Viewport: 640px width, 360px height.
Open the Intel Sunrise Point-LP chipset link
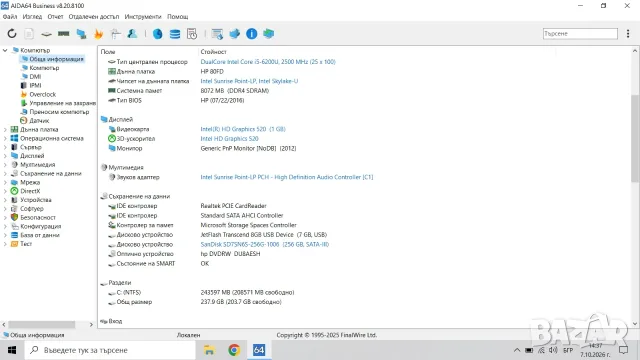tap(249, 81)
